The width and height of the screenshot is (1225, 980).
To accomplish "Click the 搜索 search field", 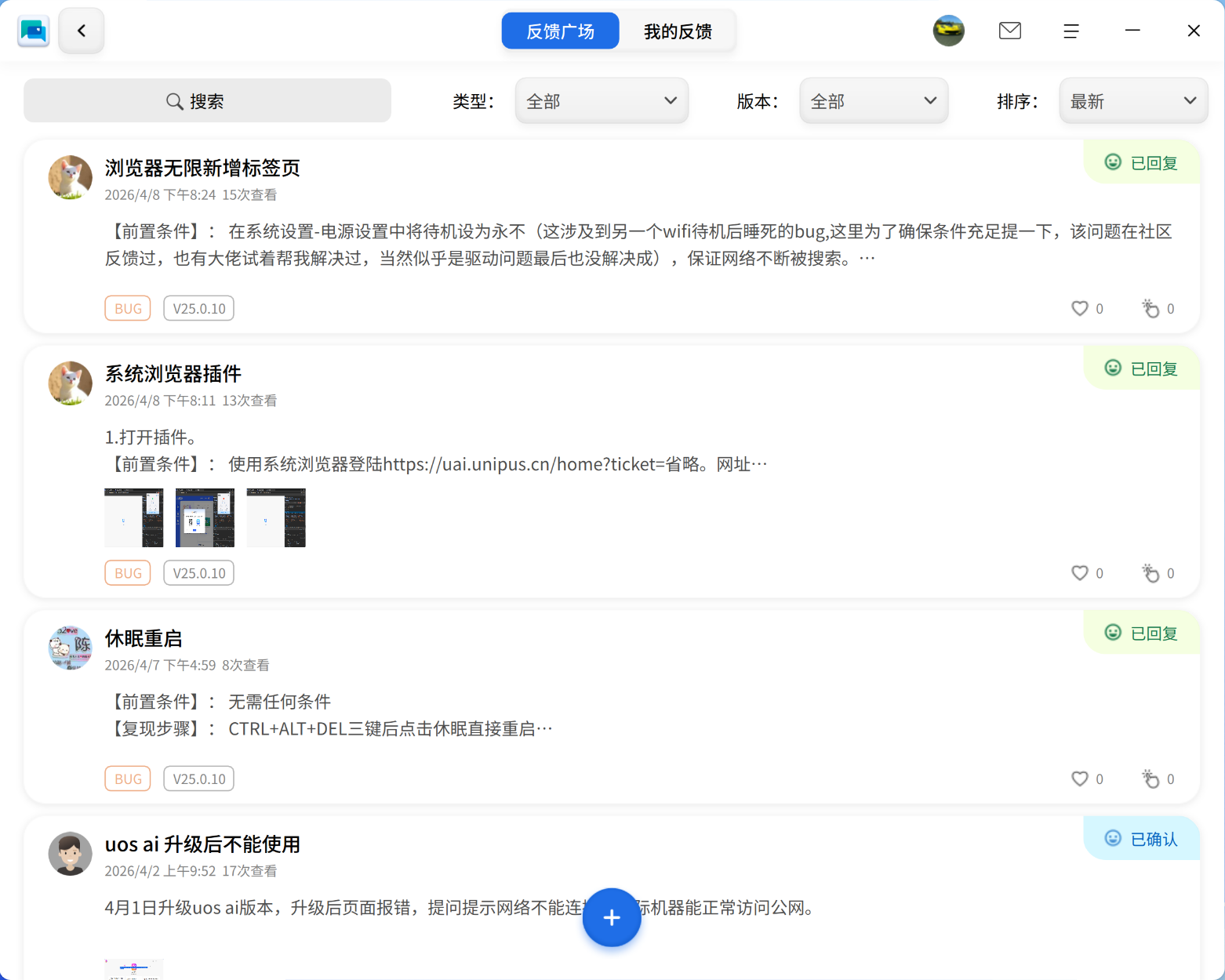I will [x=207, y=101].
